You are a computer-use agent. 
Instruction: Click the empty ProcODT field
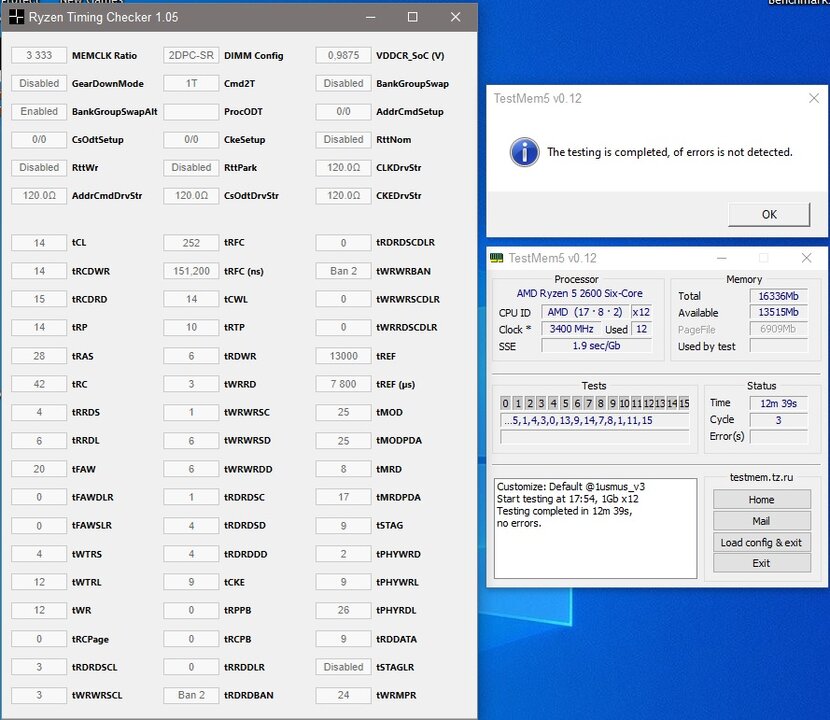(x=191, y=112)
